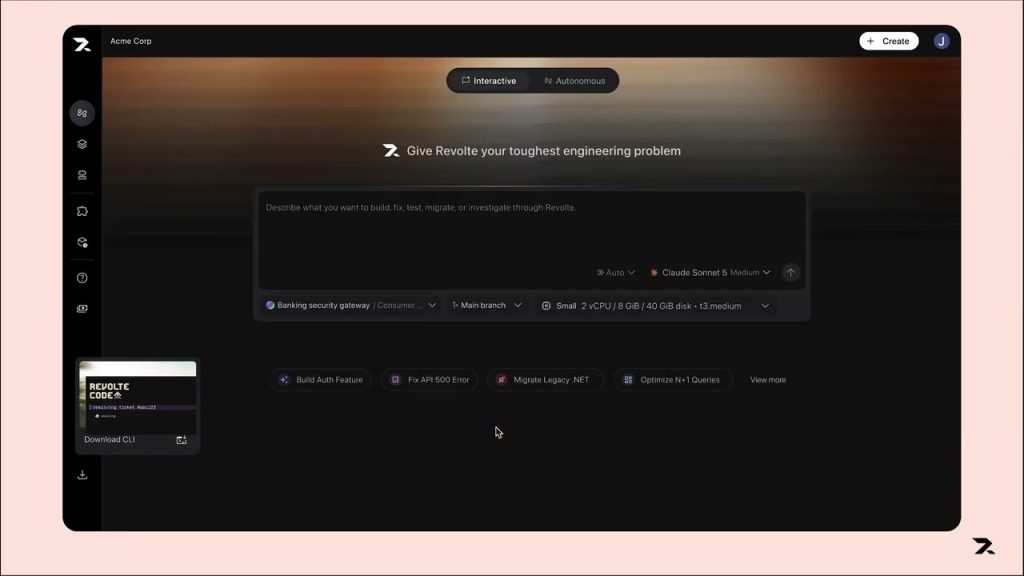This screenshot has width=1024, height=576.
Task: Click the Claude Sonnet 5 model icon
Action: tap(654, 272)
